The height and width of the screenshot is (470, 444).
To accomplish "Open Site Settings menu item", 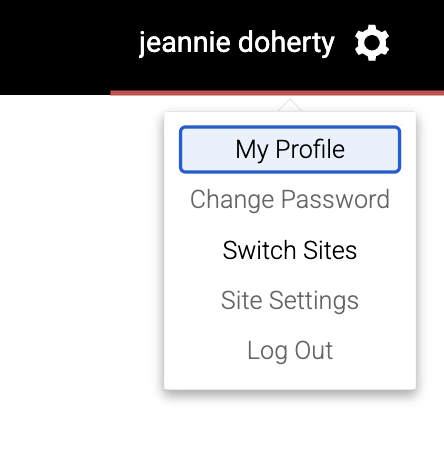I will point(290,300).
